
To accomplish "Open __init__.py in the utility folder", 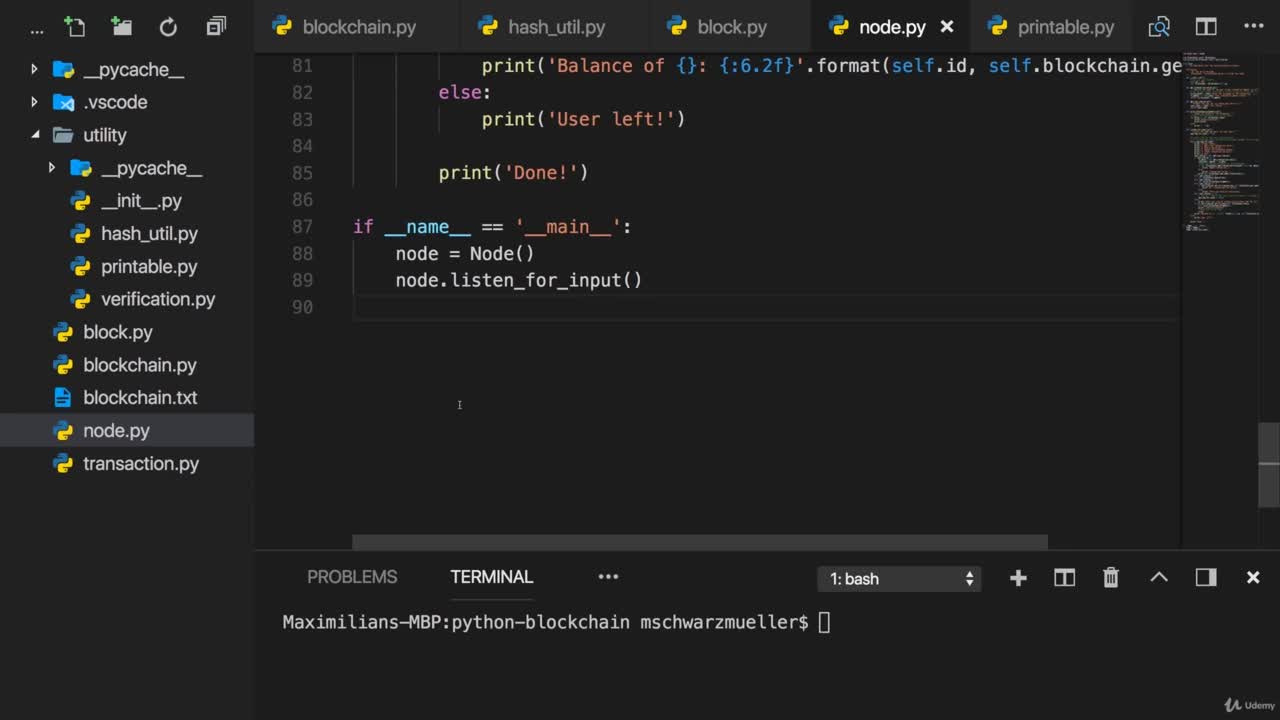I will coord(141,201).
